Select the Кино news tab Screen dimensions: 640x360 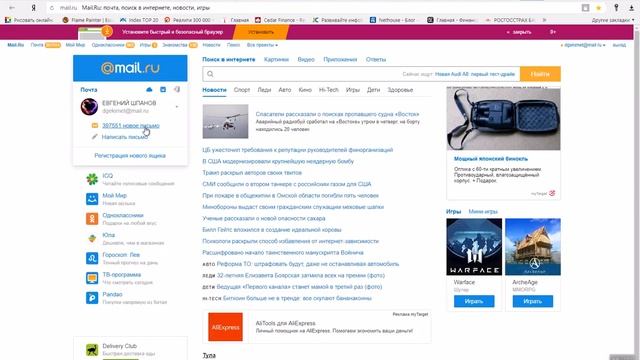click(305, 90)
